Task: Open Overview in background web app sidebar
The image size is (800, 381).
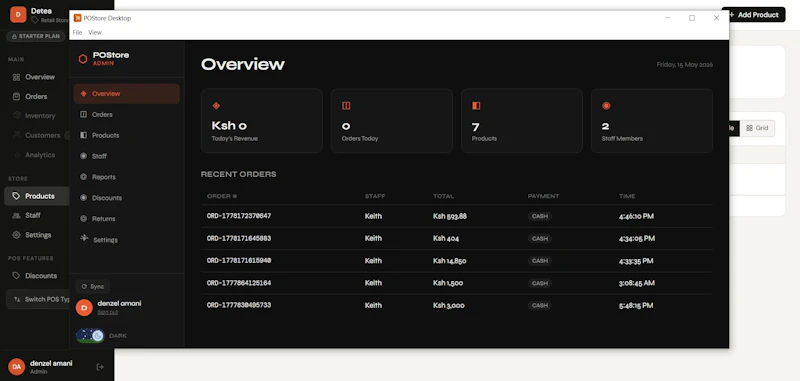Action: point(37,77)
